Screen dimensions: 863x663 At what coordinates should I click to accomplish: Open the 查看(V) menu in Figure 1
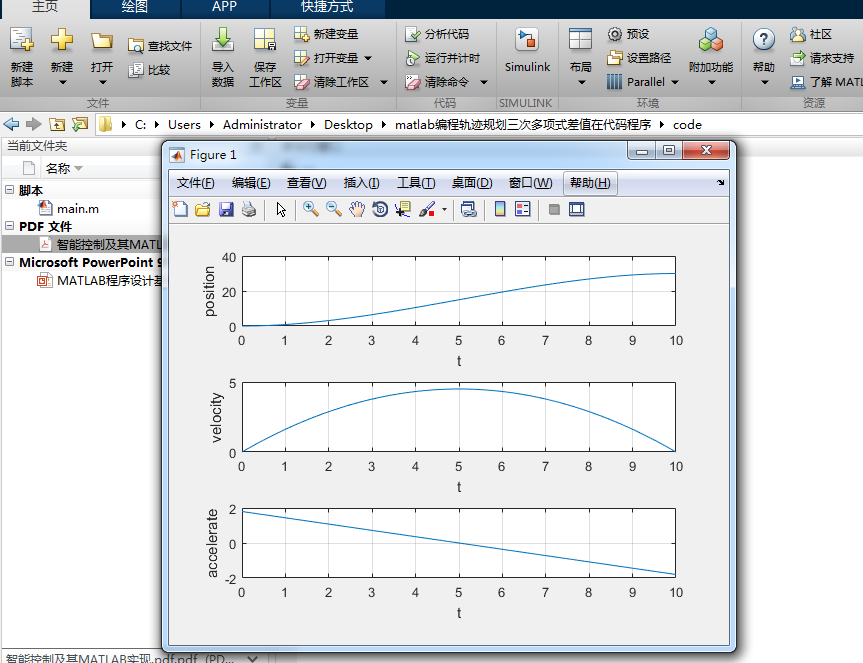point(307,183)
